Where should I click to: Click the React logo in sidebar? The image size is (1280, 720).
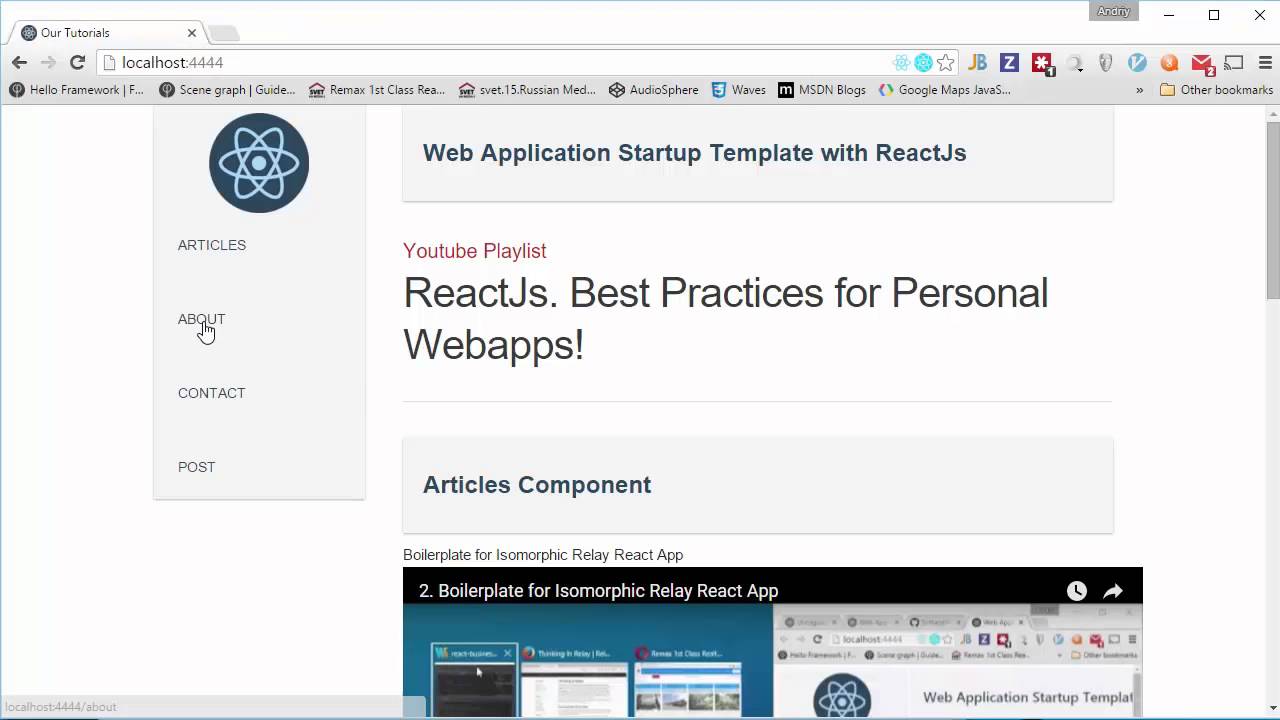(x=259, y=163)
